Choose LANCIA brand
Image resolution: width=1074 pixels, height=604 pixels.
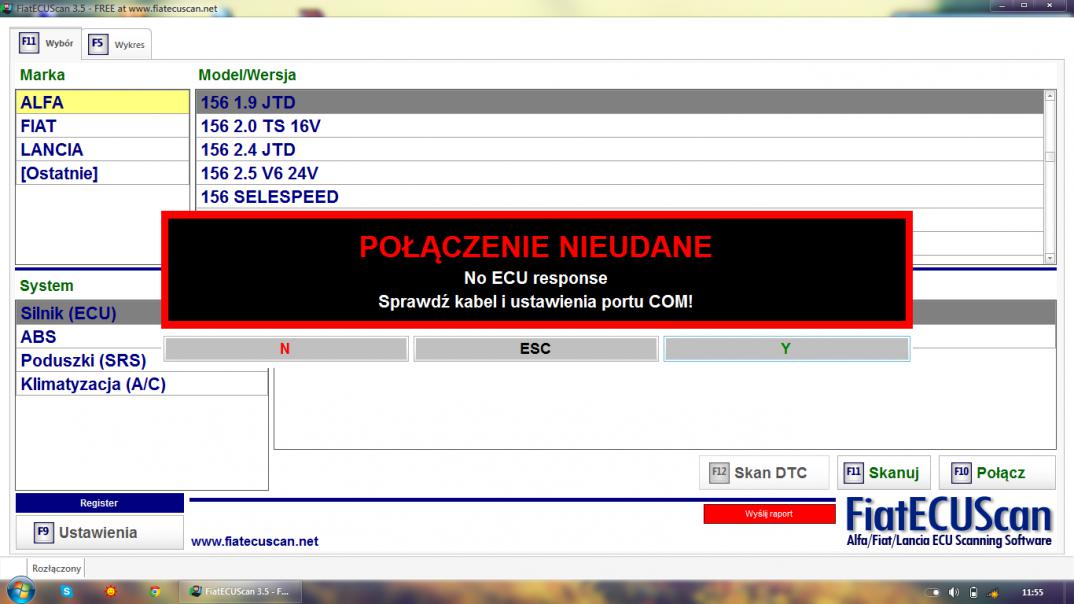102,149
